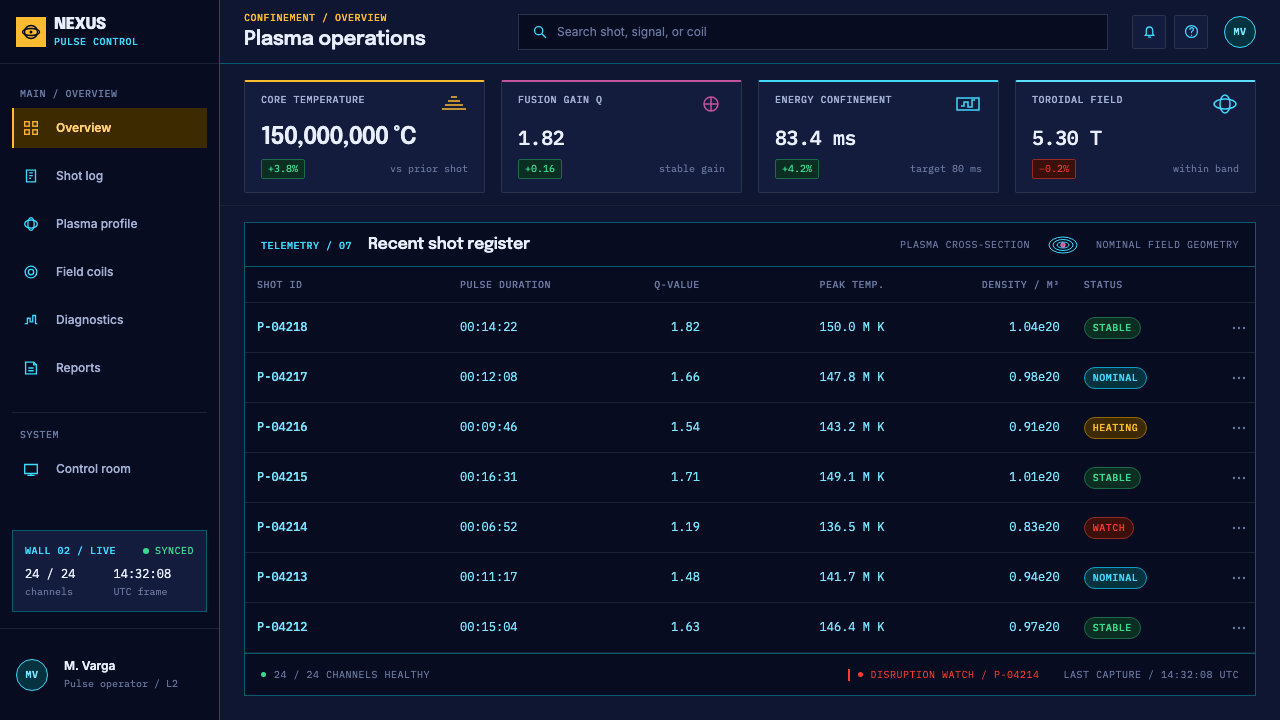Open row menu for P-04214

(1239, 528)
